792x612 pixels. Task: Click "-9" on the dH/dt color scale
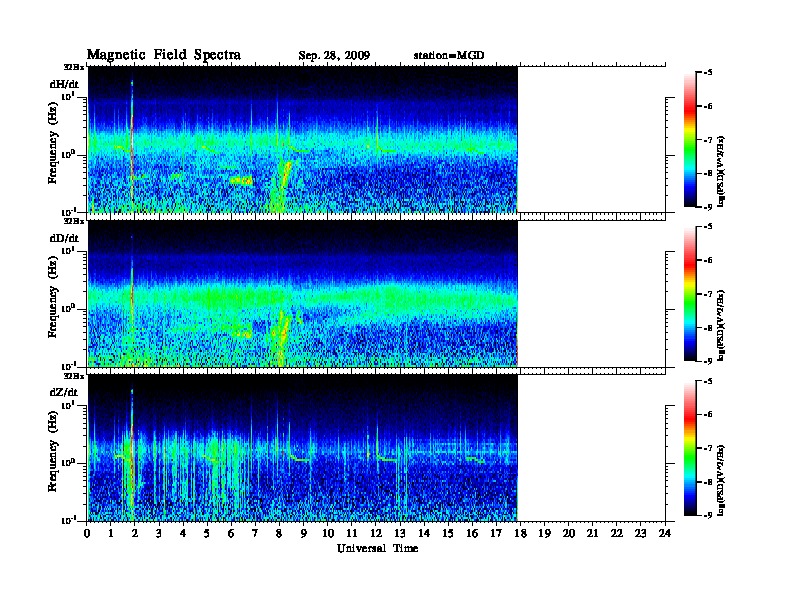708,207
